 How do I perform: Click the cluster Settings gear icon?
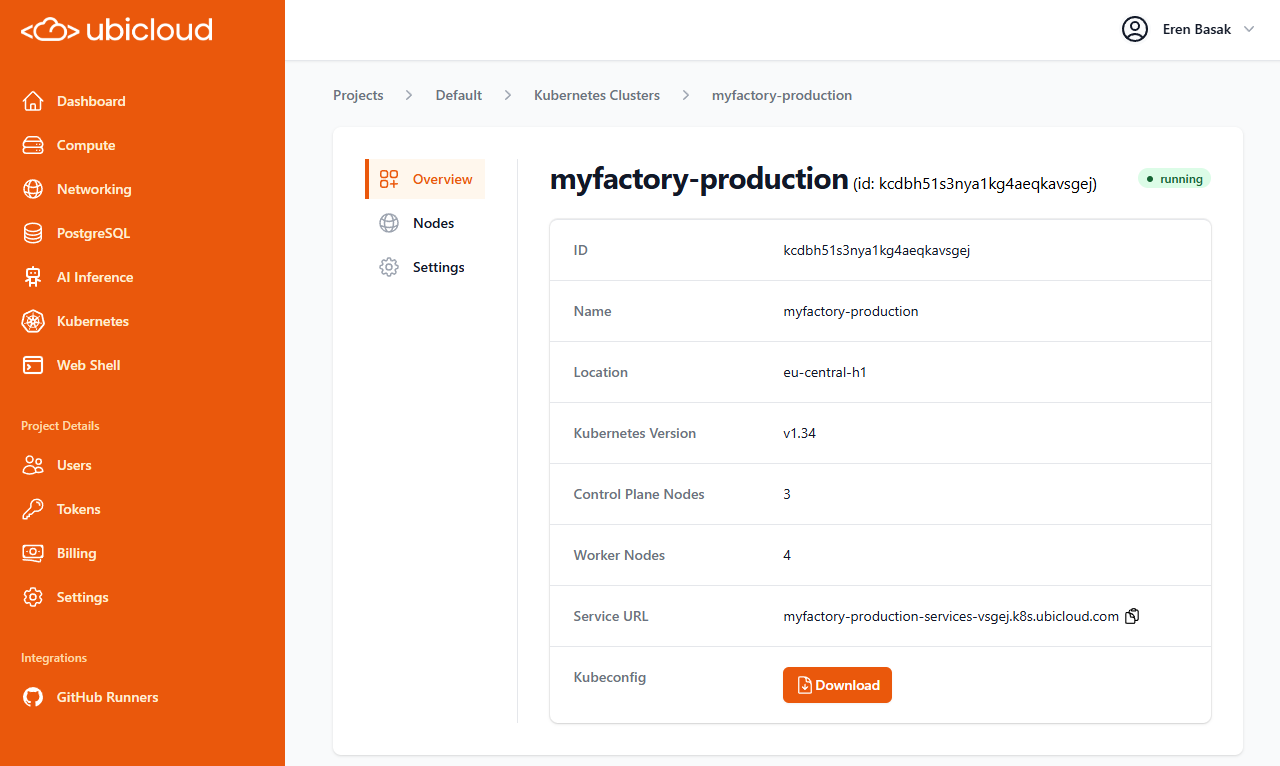click(x=389, y=267)
